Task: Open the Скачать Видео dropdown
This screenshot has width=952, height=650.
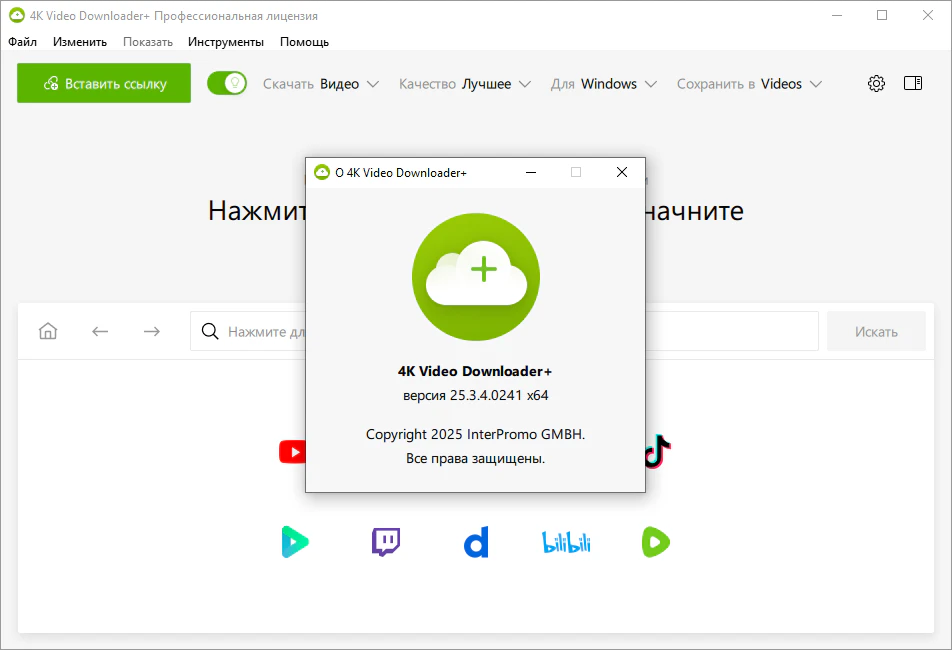Action: (321, 84)
